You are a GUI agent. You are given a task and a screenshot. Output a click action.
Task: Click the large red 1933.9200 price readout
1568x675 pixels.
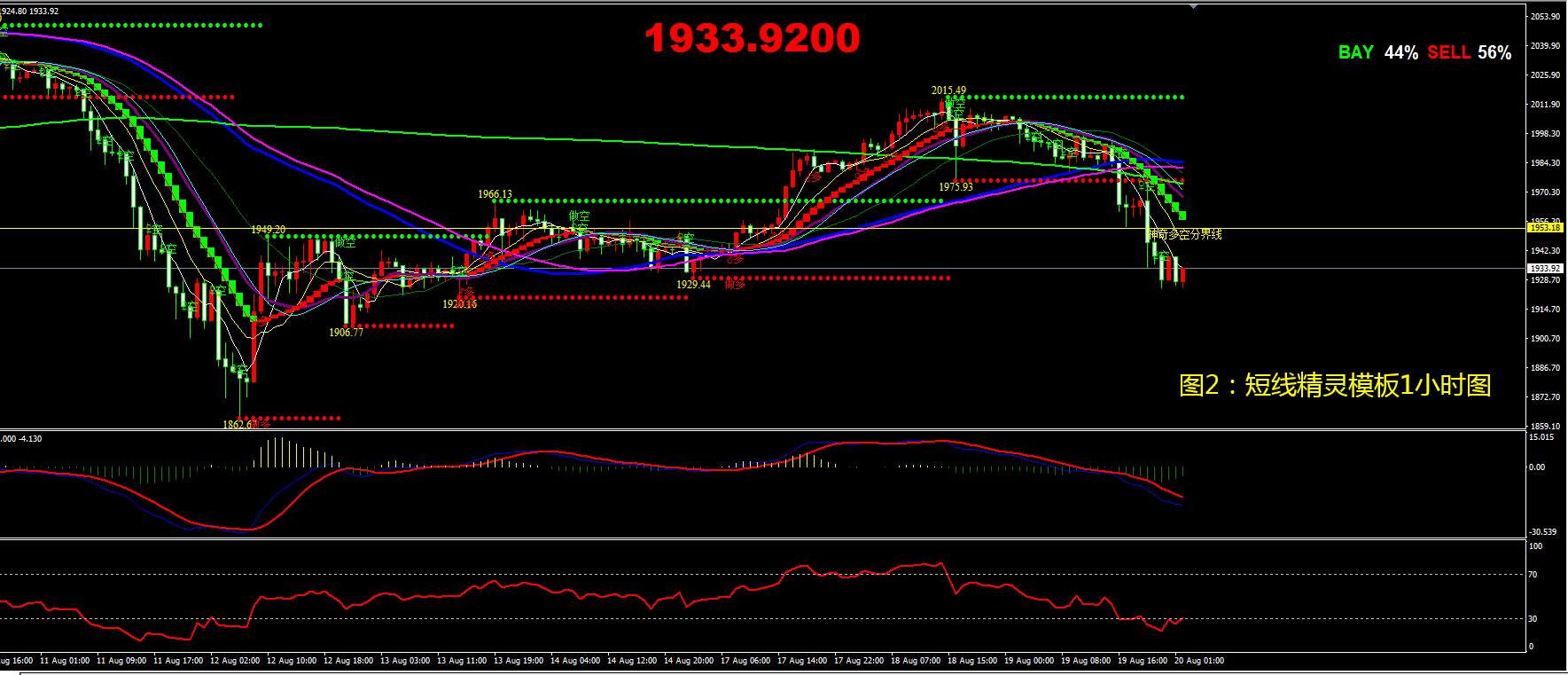[753, 38]
